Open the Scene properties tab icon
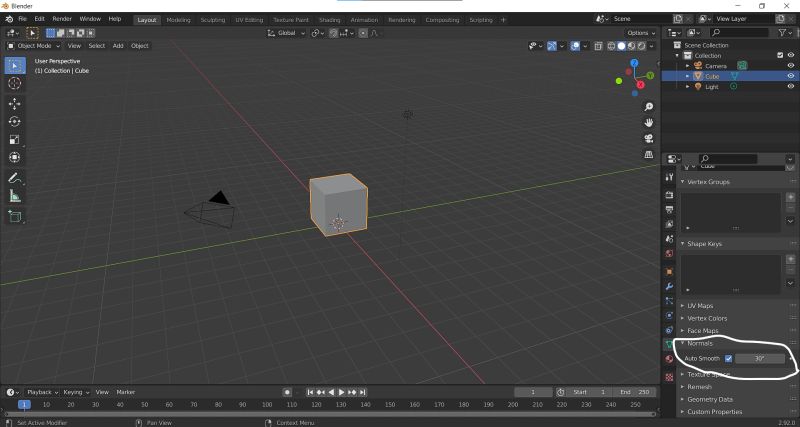The image size is (800, 427). pyautogui.click(x=669, y=239)
